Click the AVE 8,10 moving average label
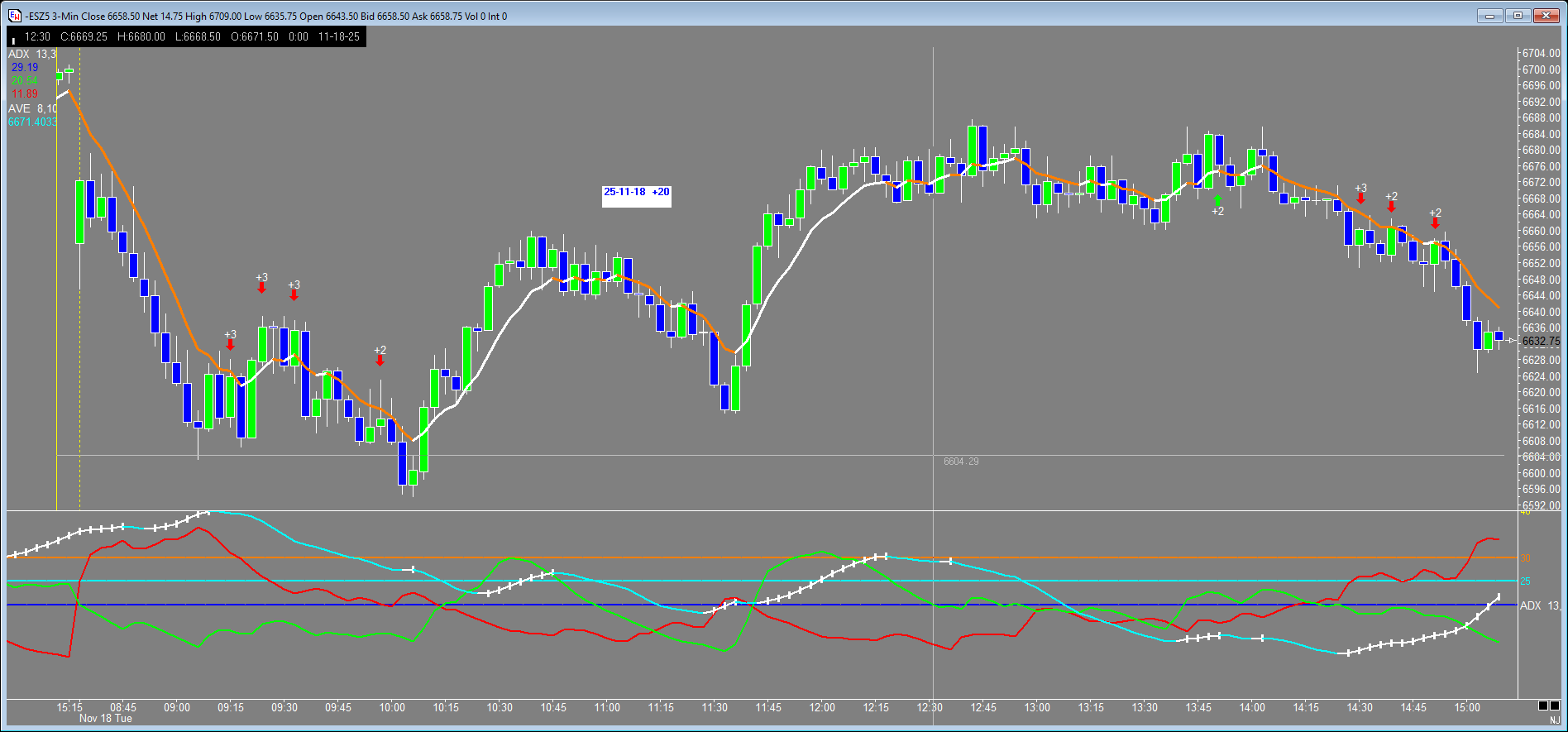The width and height of the screenshot is (1568, 732). pyautogui.click(x=31, y=108)
